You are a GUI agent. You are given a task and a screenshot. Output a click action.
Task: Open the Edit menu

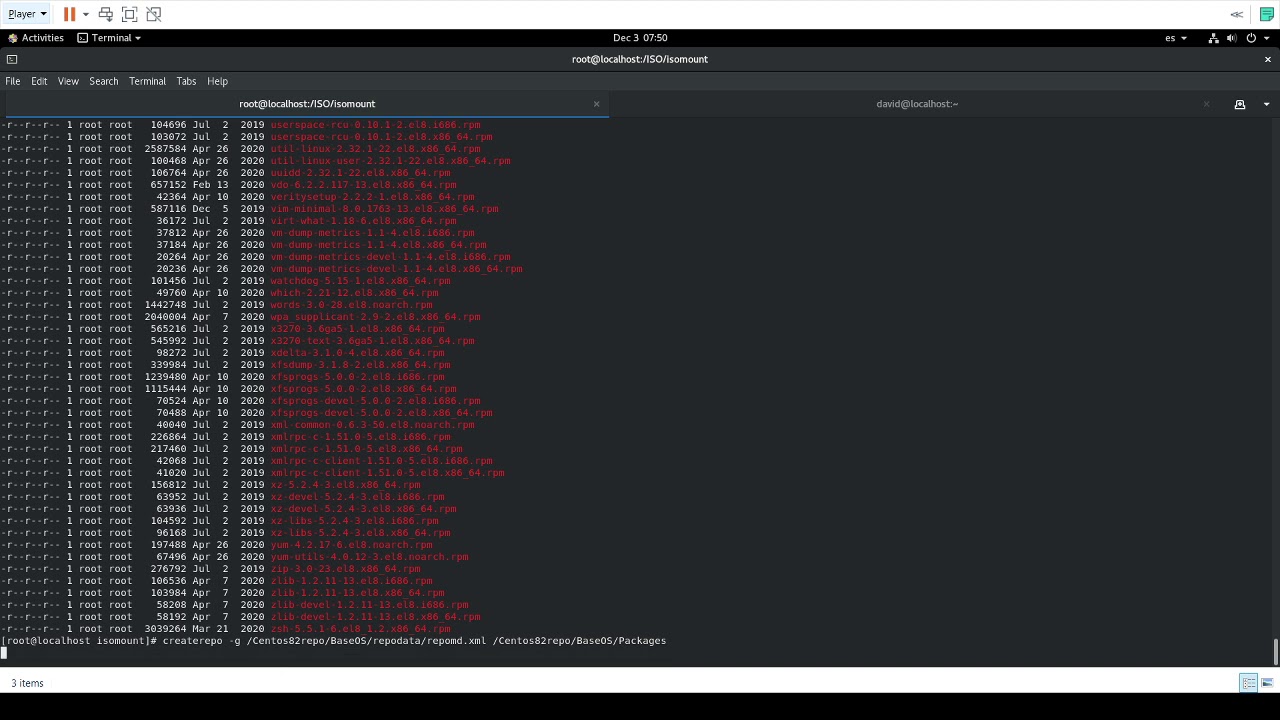(39, 81)
